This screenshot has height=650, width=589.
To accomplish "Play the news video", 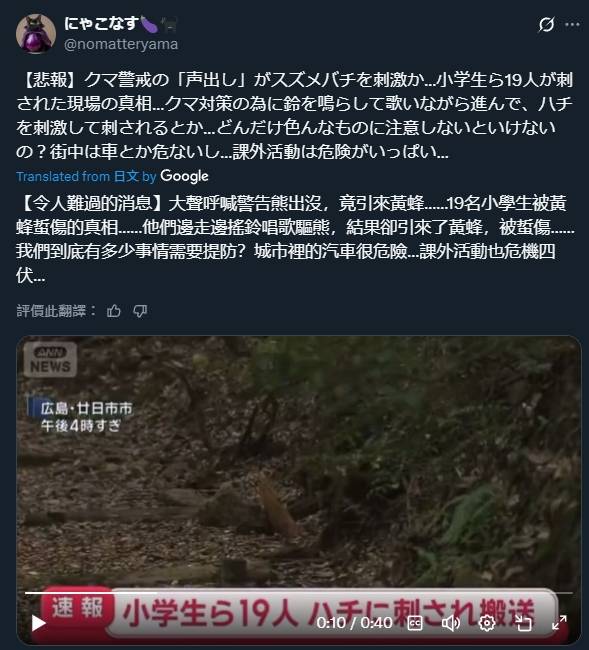I will point(39,622).
